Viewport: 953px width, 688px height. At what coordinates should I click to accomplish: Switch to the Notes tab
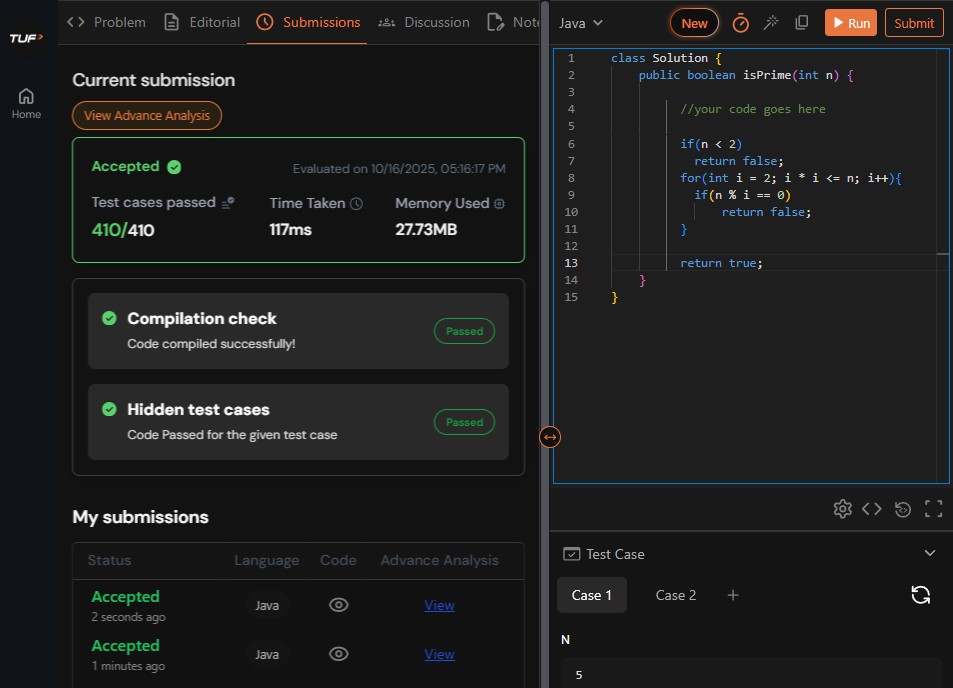(514, 22)
